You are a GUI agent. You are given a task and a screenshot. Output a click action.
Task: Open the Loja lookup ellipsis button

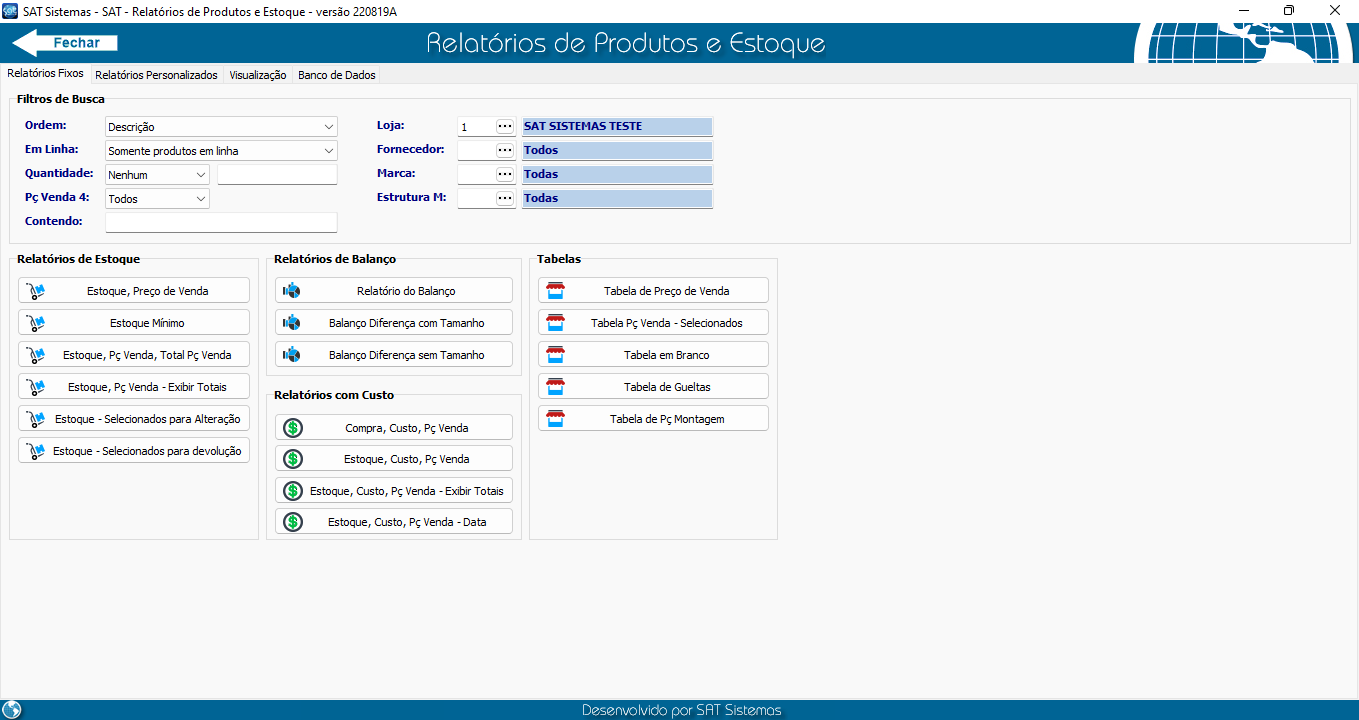click(505, 127)
